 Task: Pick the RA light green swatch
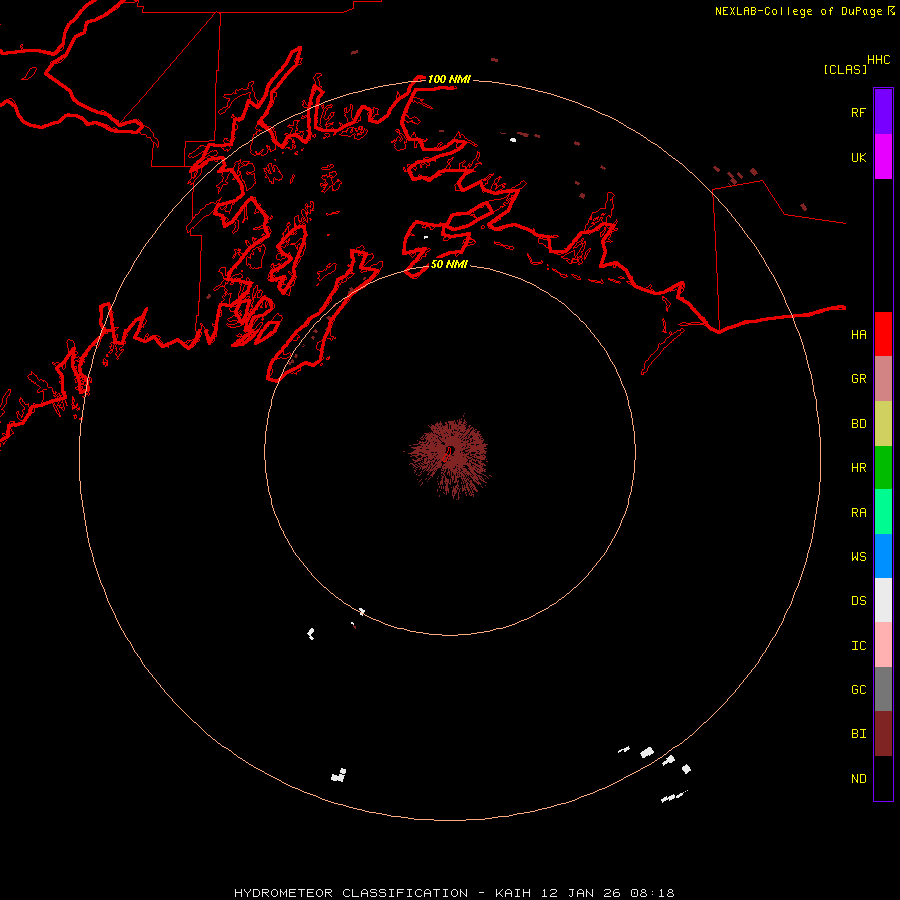[883, 512]
